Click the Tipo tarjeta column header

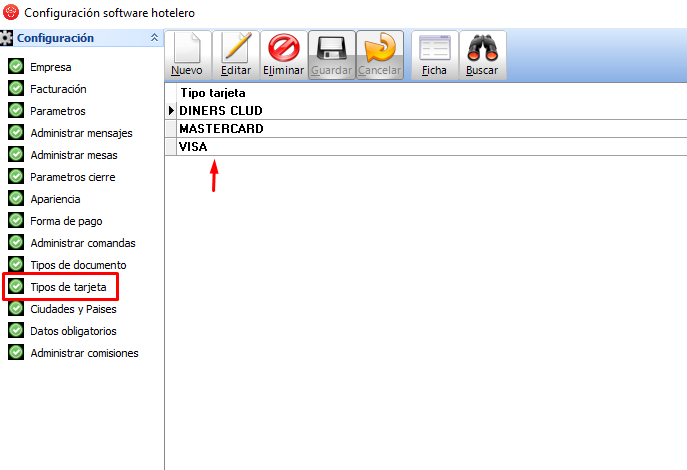point(212,93)
